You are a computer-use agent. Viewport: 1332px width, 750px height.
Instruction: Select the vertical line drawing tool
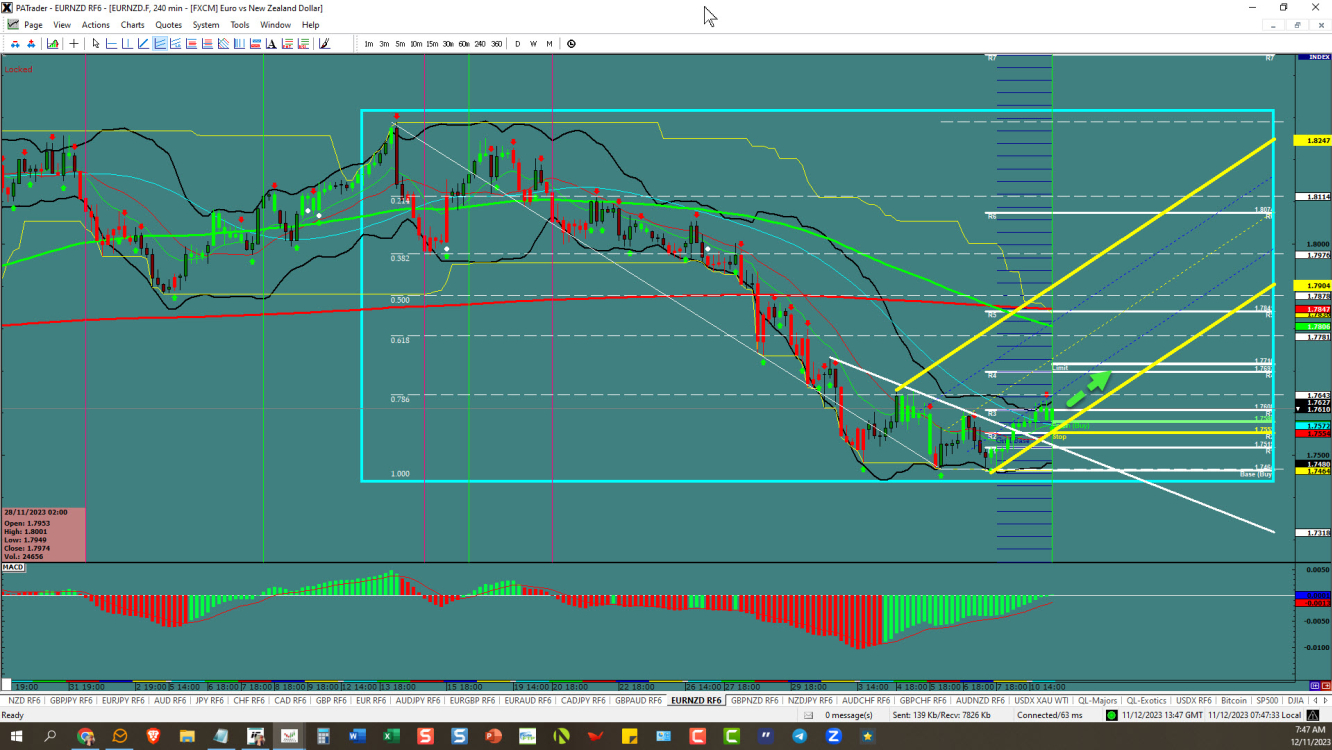(127, 44)
